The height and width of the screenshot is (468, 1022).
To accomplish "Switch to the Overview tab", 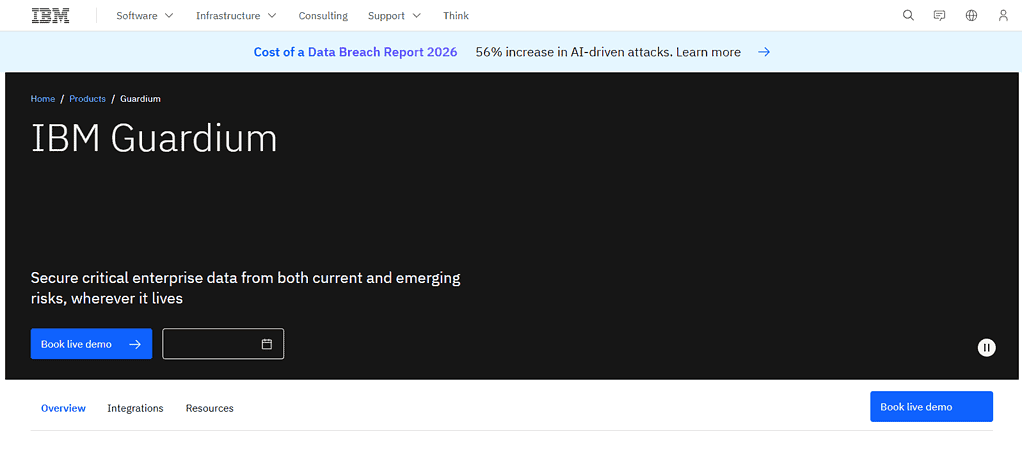I will [x=63, y=408].
